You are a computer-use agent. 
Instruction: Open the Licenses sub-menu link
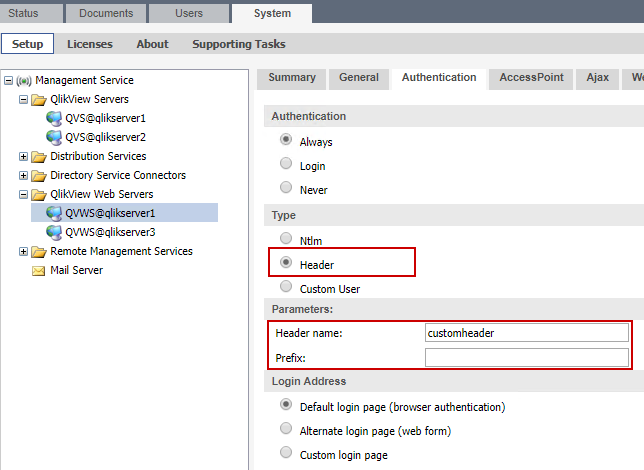pos(90,44)
